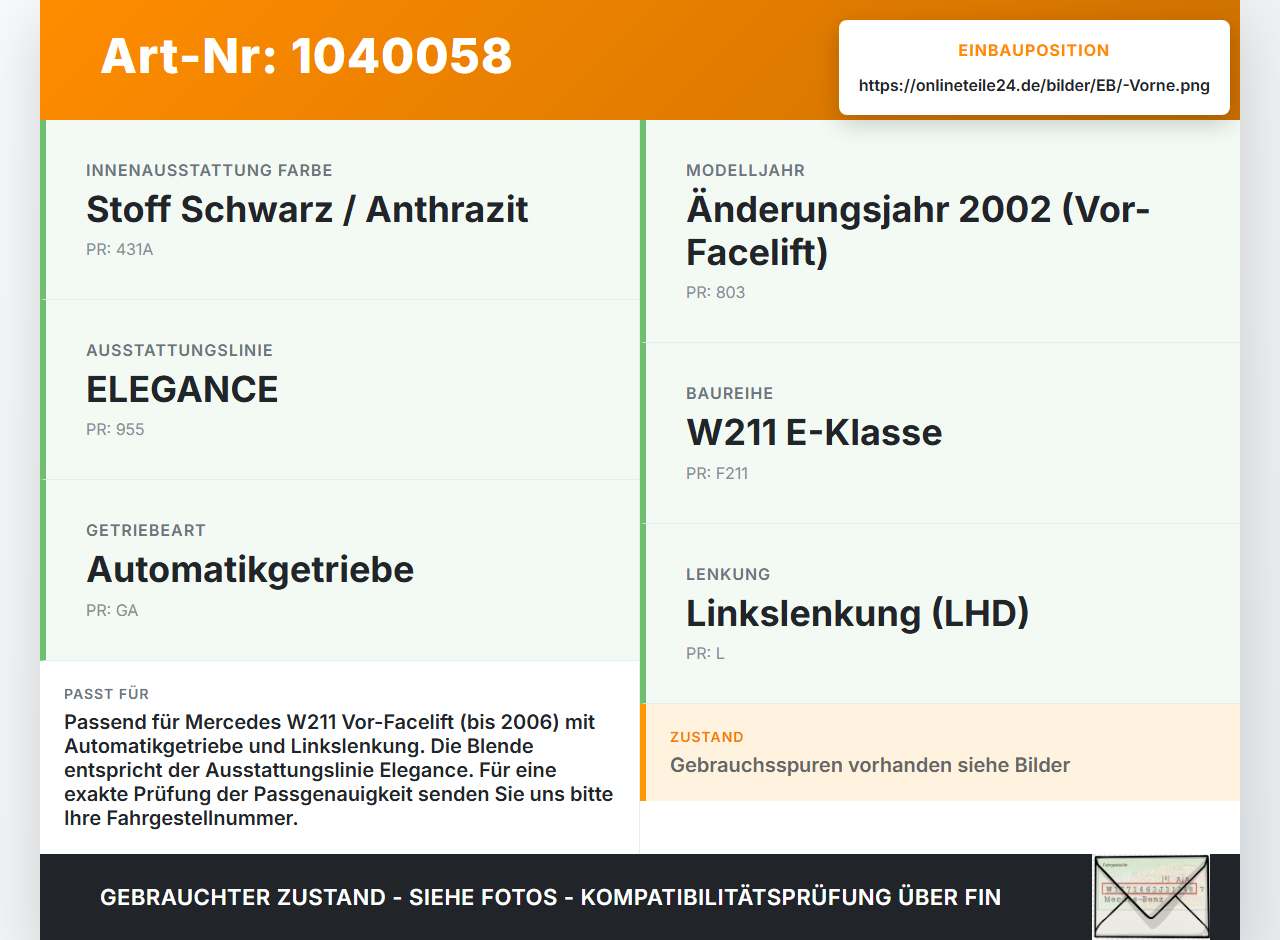Click the PASST FÜR label
The image size is (1280, 940).
tap(107, 694)
